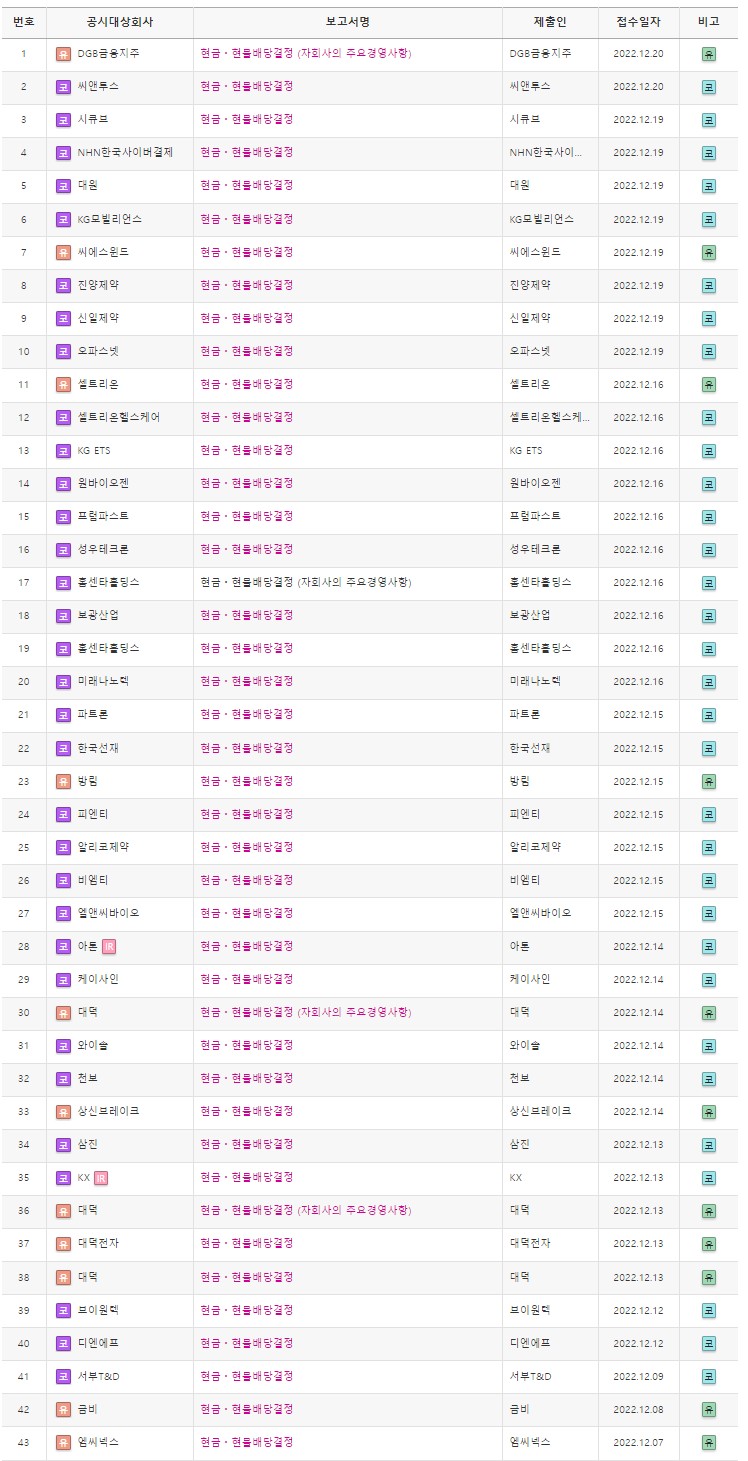Open 현금ㆍ현물배당결정 report in 금비 row

click(x=246, y=1408)
